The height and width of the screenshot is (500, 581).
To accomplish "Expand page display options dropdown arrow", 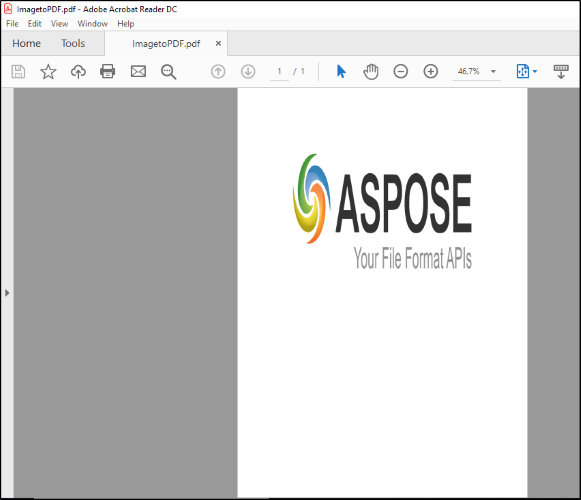I will (535, 71).
